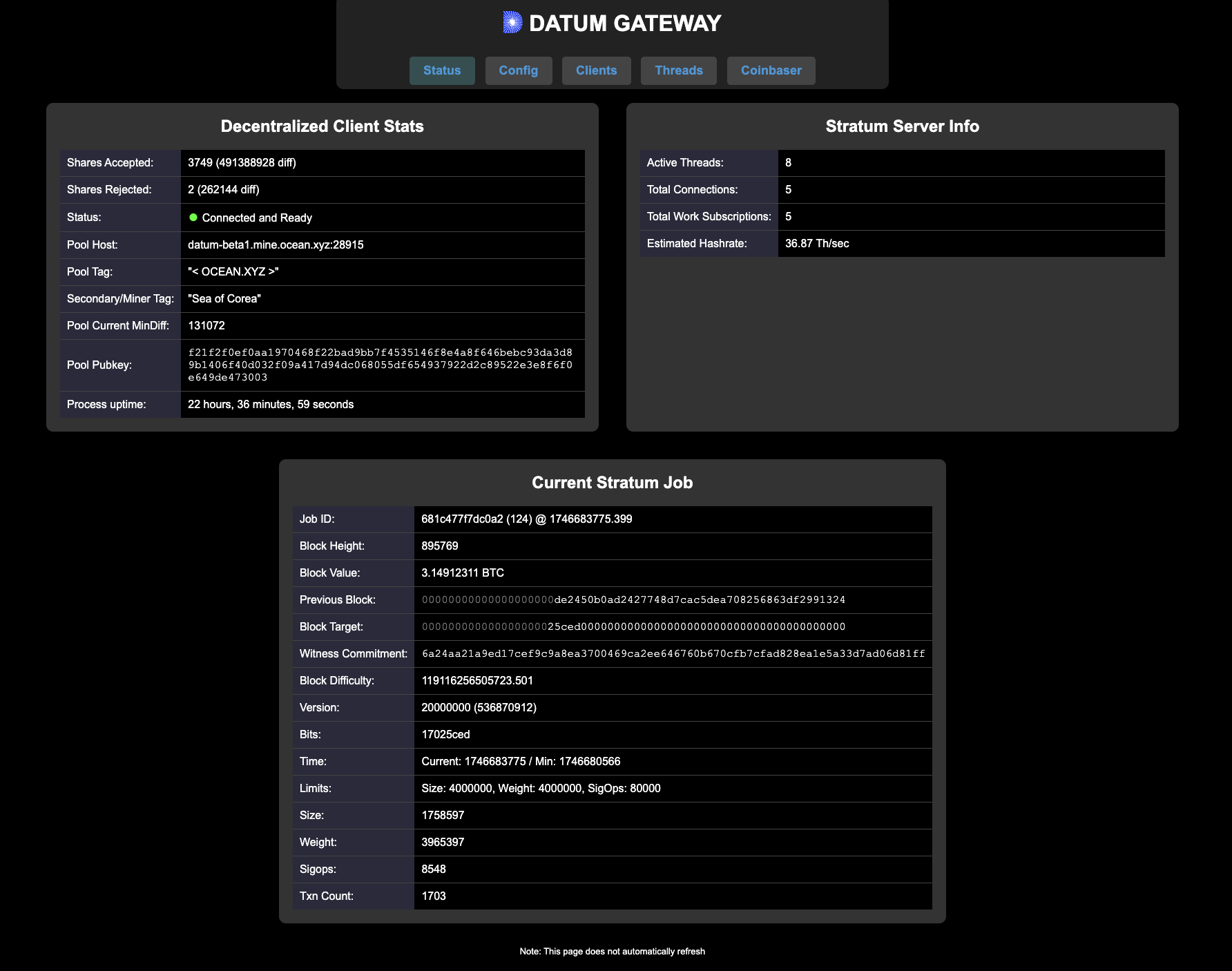This screenshot has width=1232, height=971.
Task: Click the version value "20000000 (536870912)"
Action: pos(479,708)
